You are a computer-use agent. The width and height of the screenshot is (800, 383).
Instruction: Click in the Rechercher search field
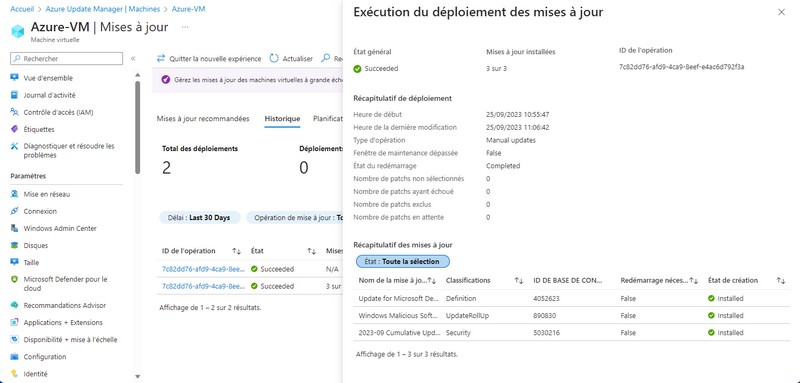point(66,59)
